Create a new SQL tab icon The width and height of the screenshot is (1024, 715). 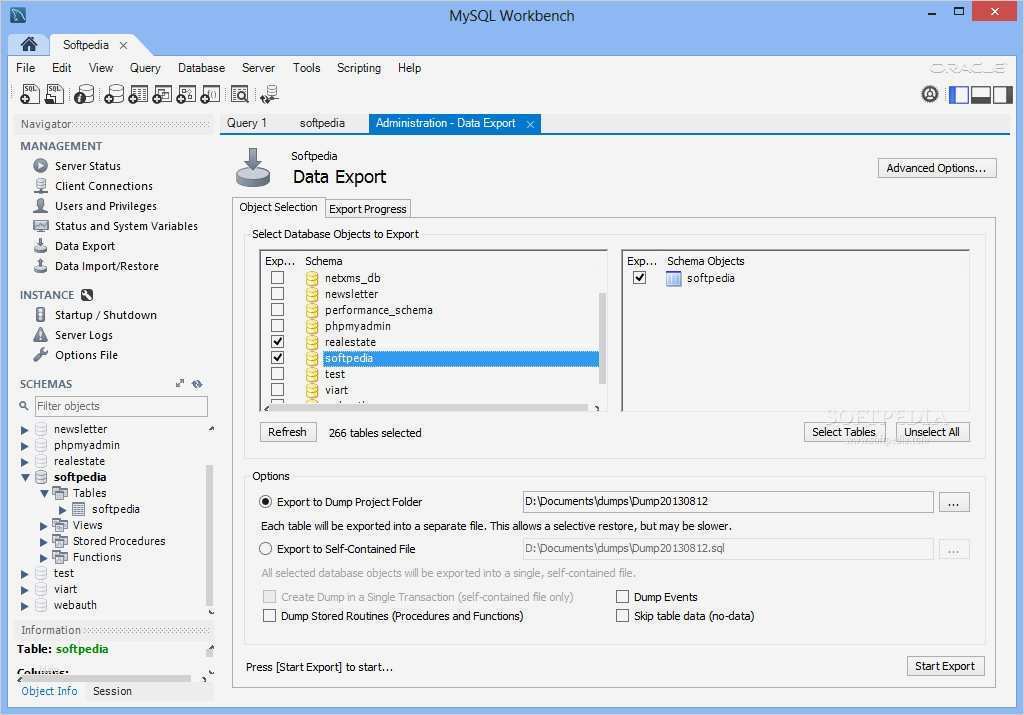point(30,94)
